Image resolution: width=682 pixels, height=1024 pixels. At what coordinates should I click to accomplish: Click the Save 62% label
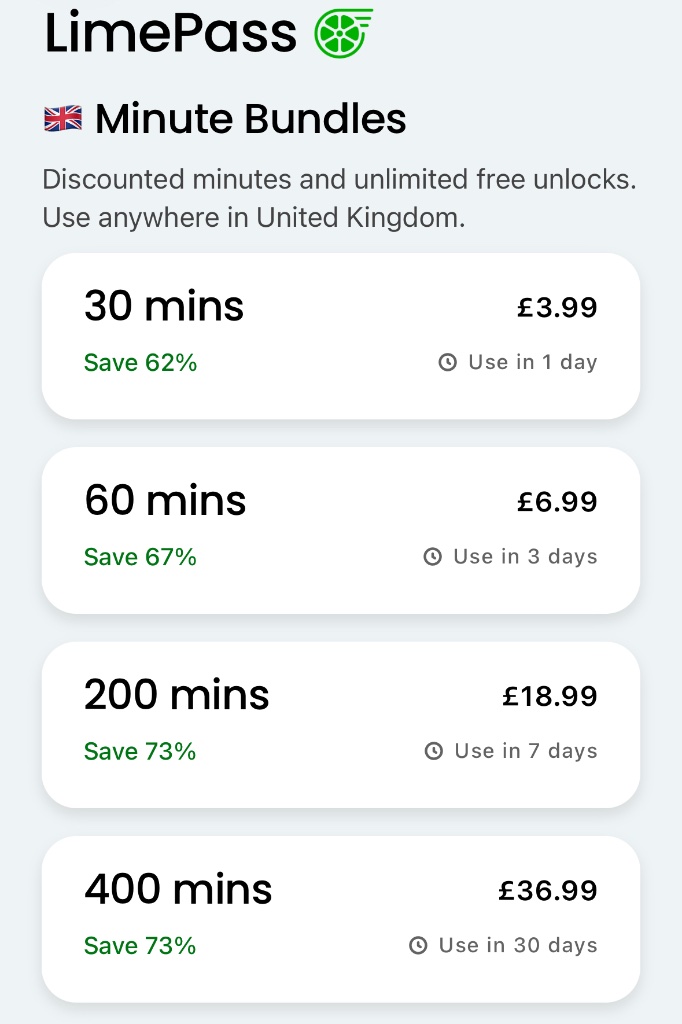140,363
